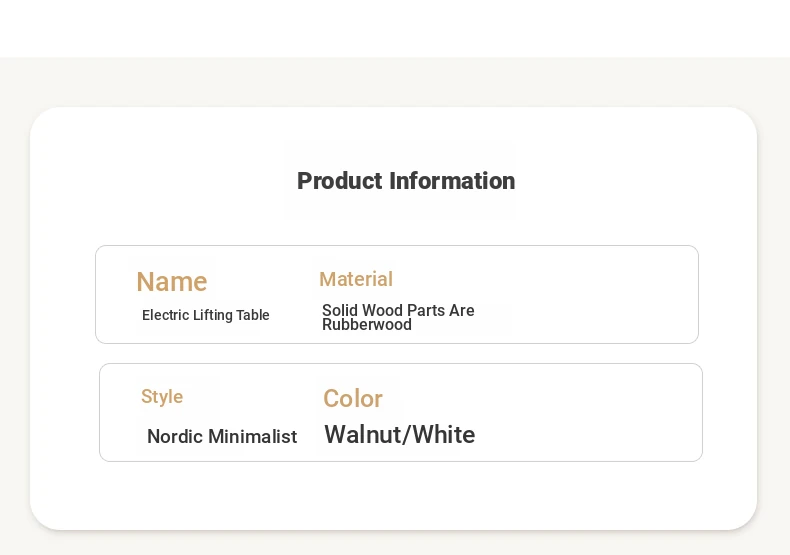Click the word Product in heading
This screenshot has height=555, width=790.
pos(340,181)
